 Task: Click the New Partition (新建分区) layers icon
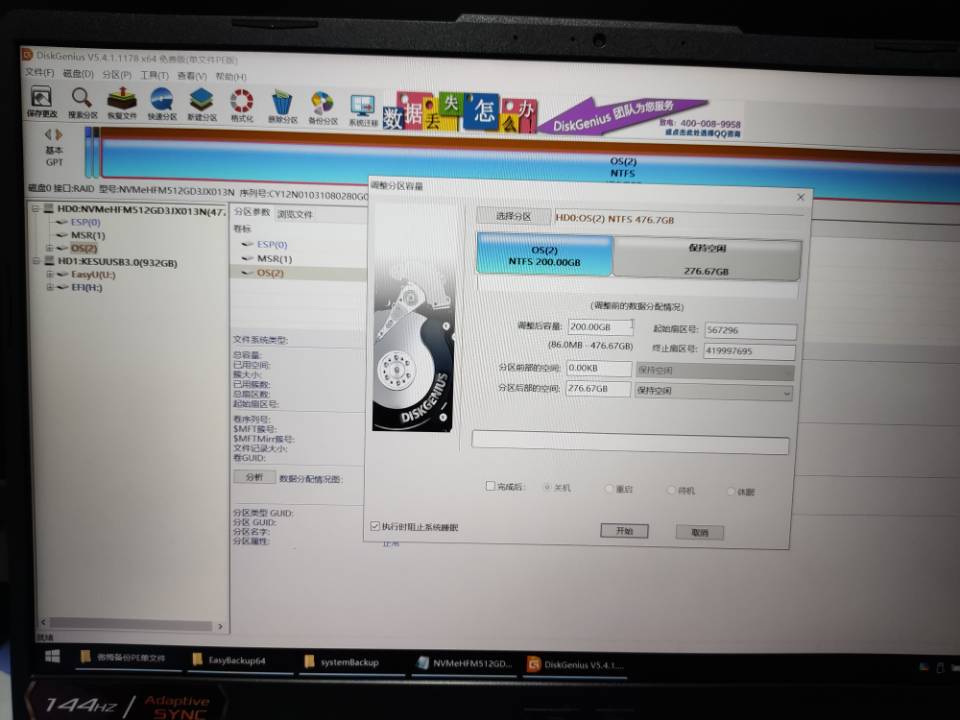(201, 103)
